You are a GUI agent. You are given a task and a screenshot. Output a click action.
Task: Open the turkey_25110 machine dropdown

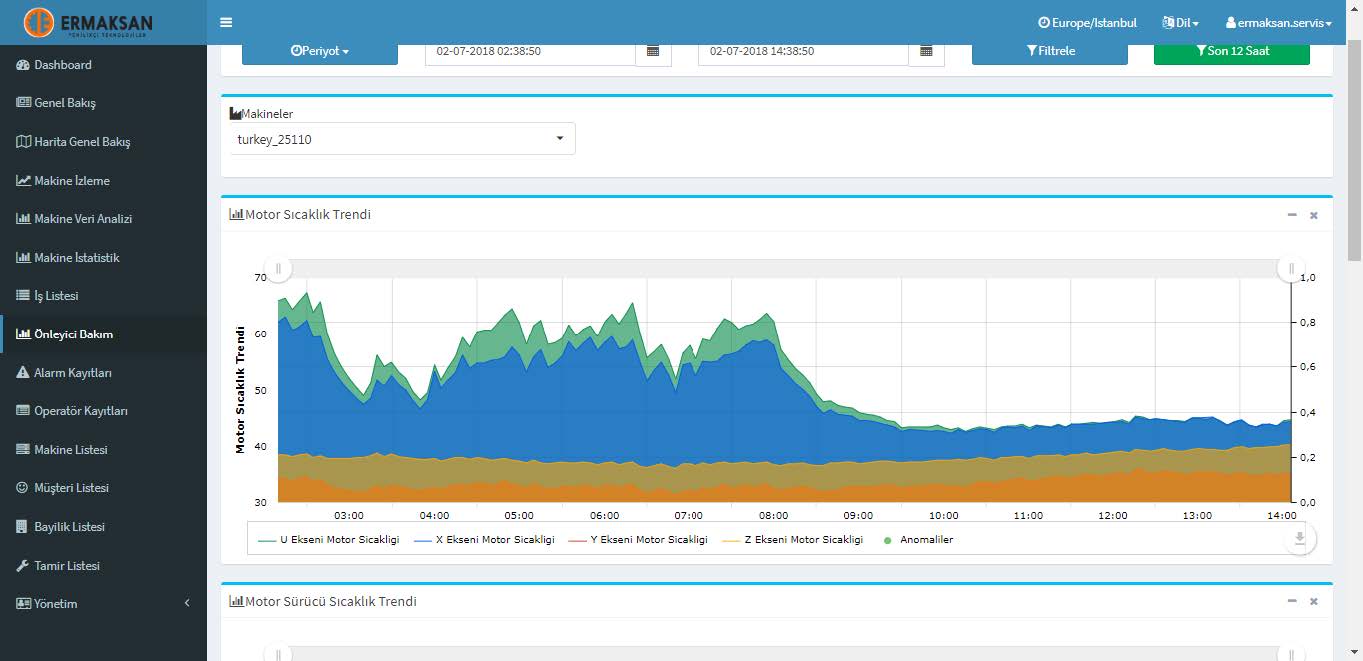(402, 139)
